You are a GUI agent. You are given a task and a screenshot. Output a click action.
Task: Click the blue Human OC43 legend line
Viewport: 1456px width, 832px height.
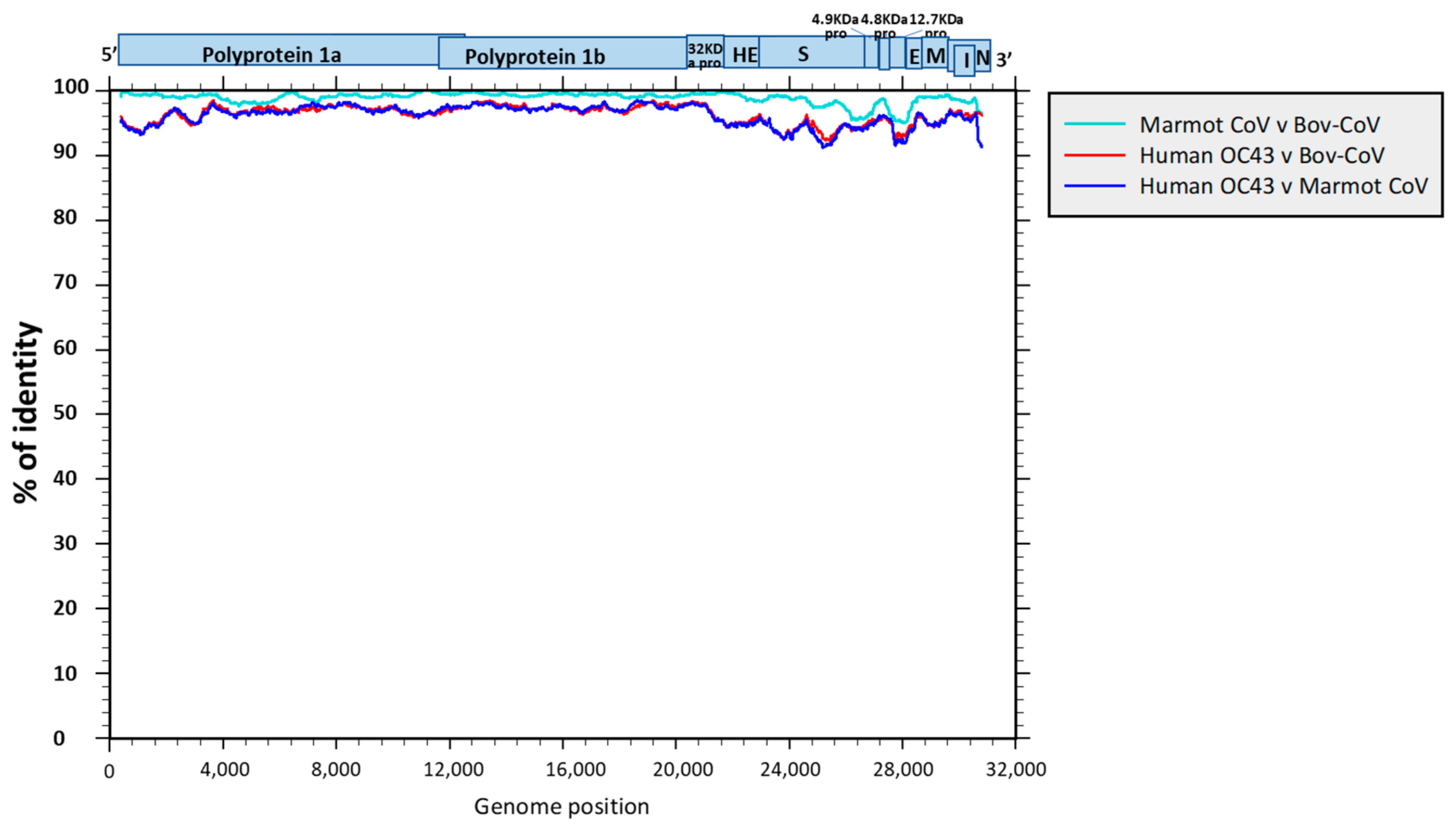click(1094, 186)
